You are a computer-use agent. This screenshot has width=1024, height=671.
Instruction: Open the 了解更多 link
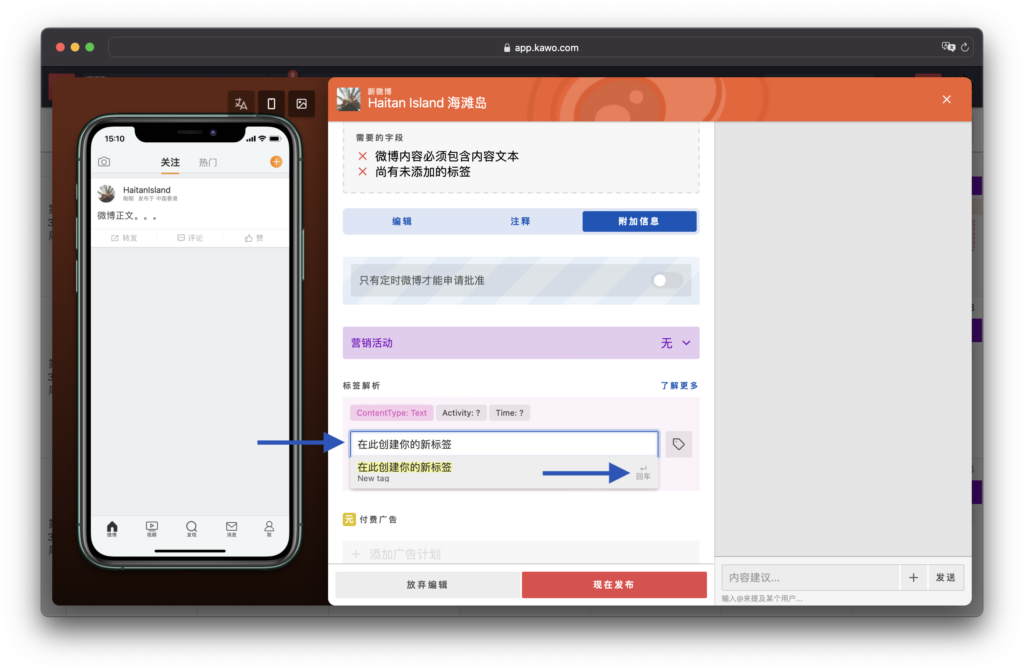point(679,385)
